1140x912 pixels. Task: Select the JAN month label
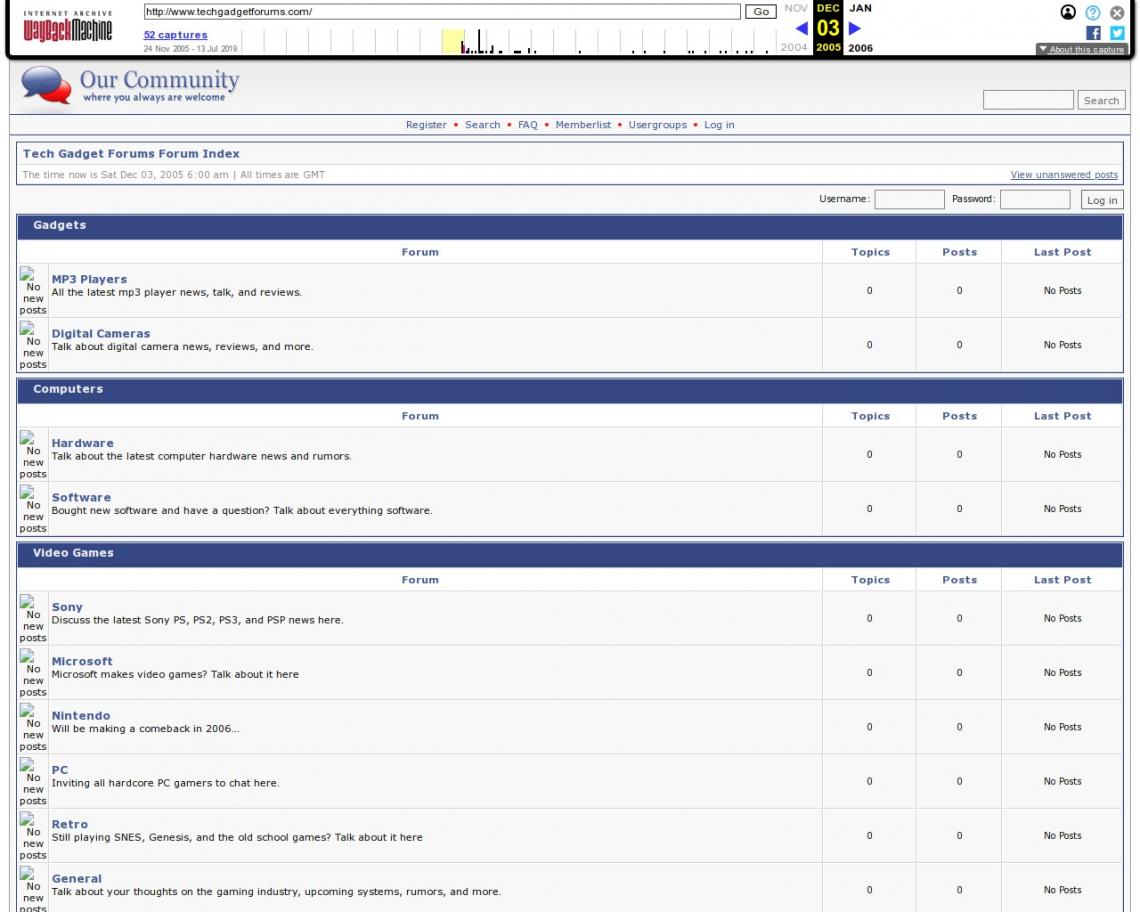click(860, 8)
